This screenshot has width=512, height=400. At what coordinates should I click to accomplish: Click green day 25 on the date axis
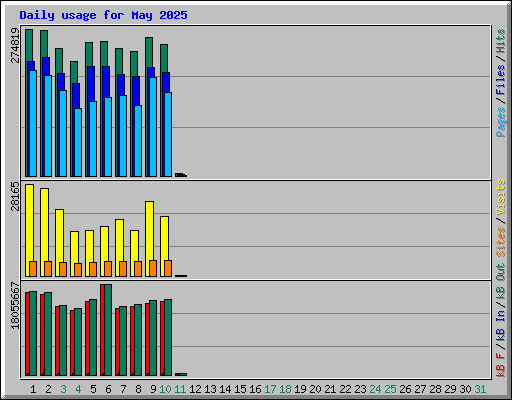(390, 389)
